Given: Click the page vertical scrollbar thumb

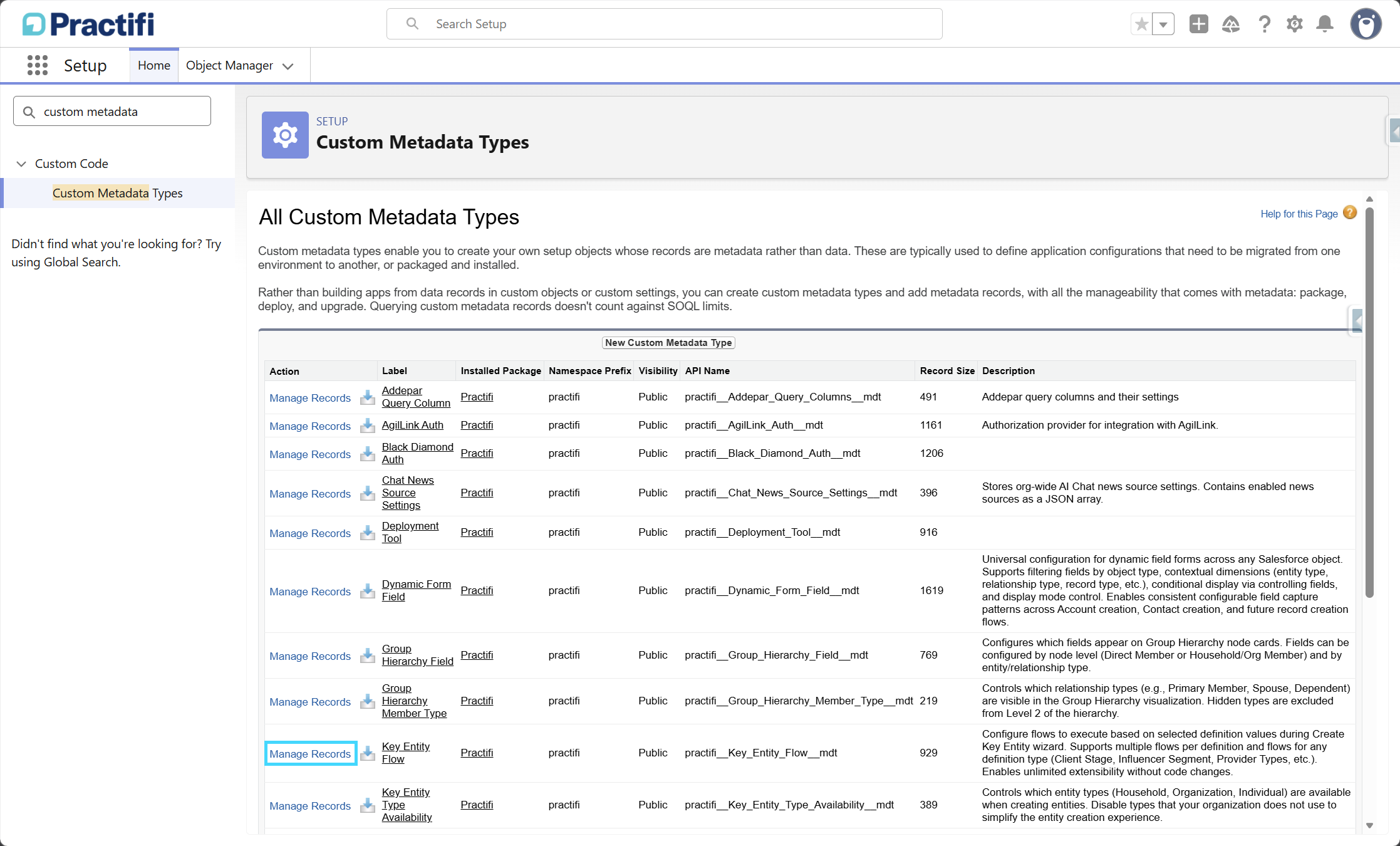Looking at the screenshot, I should (1369, 401).
